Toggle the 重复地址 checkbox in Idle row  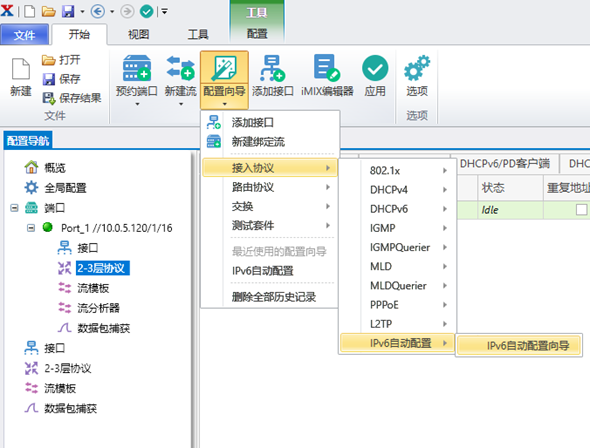581,210
